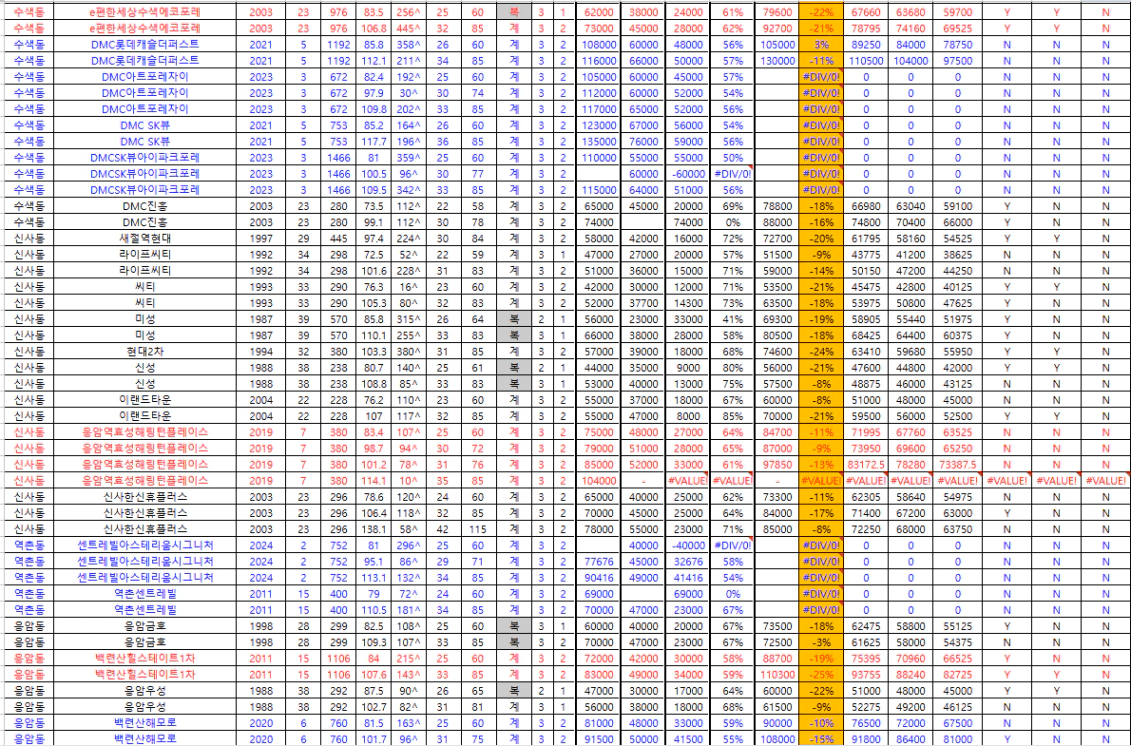The width and height of the screenshot is (1131, 746).
Task: Click the 85% ratio cell
Action: coord(732,416)
